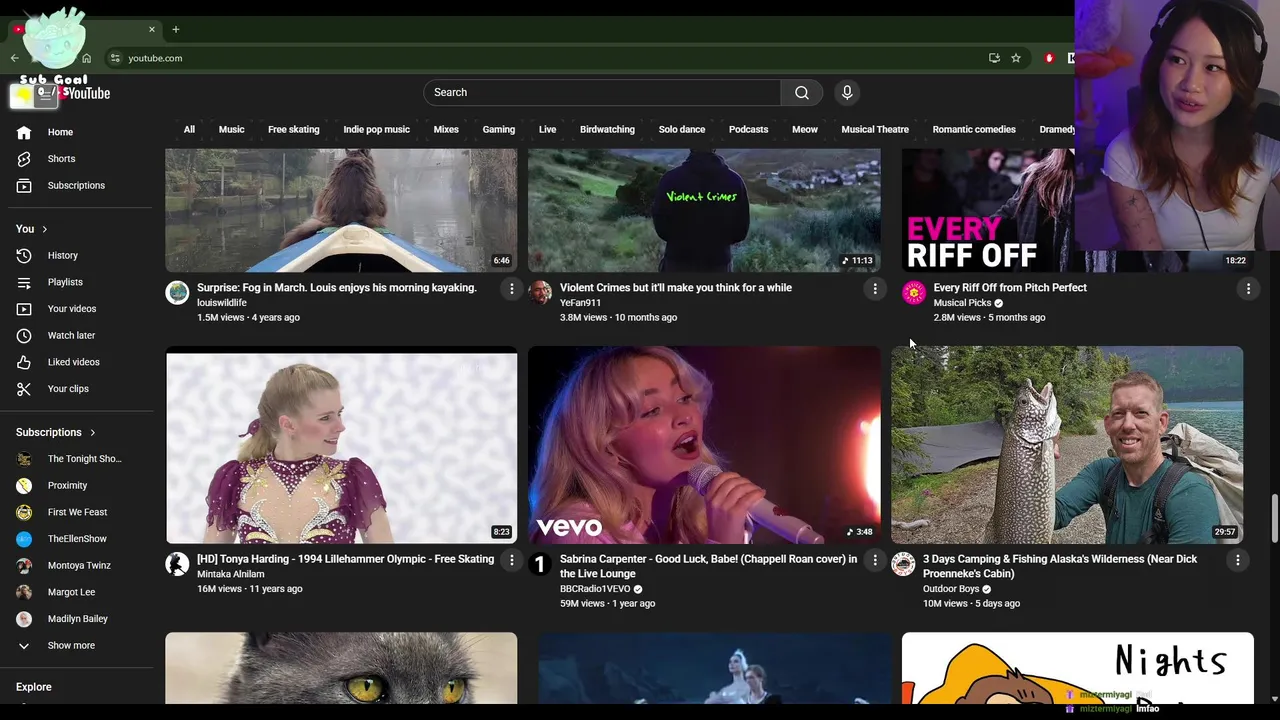Viewport: 1280px width, 720px height.
Task: Play Tonya Harding skating thumbnail
Action: [x=341, y=445]
